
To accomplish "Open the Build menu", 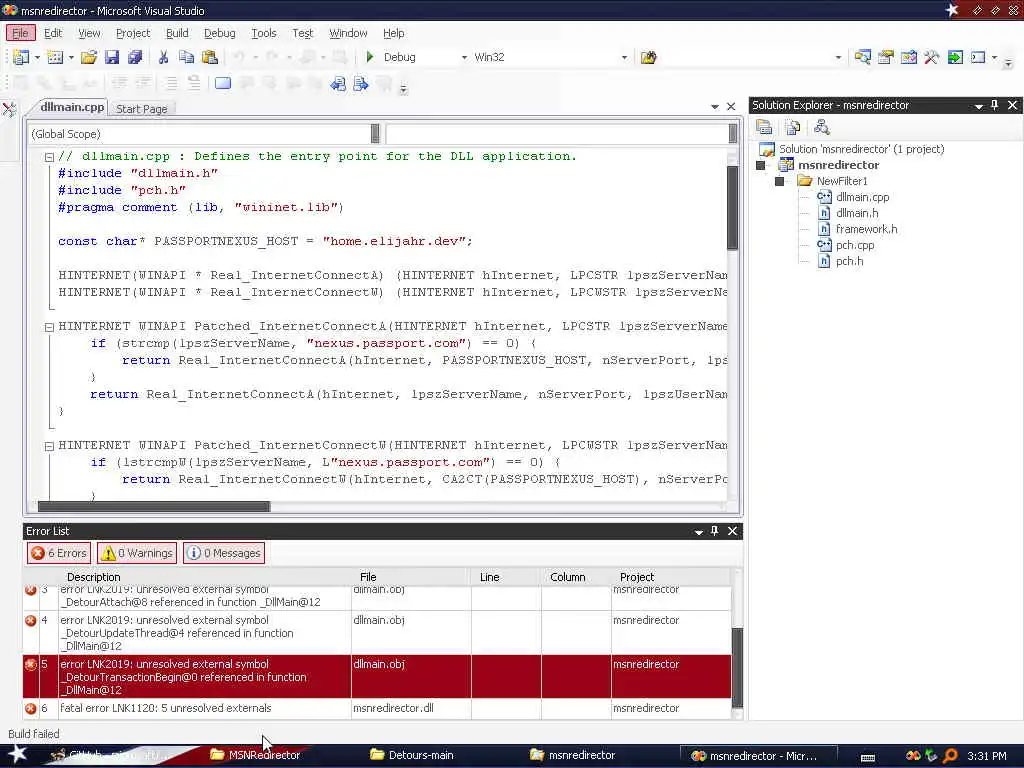I will (177, 33).
